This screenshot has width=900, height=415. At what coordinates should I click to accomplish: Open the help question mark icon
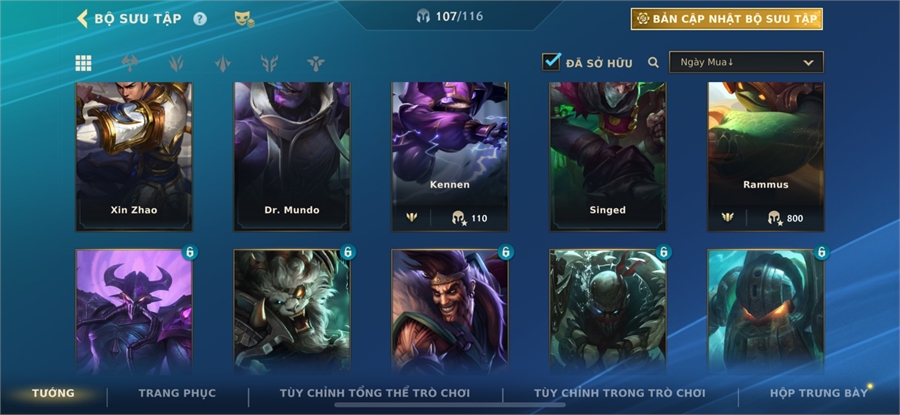point(200,19)
